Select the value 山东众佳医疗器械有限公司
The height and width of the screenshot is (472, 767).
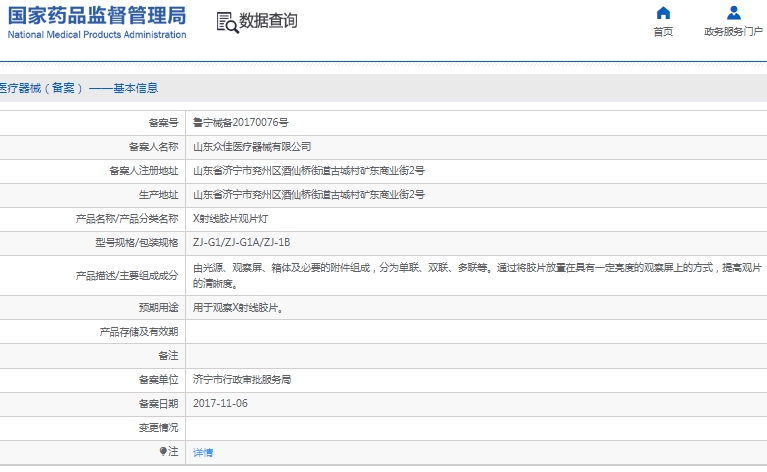(x=252, y=147)
